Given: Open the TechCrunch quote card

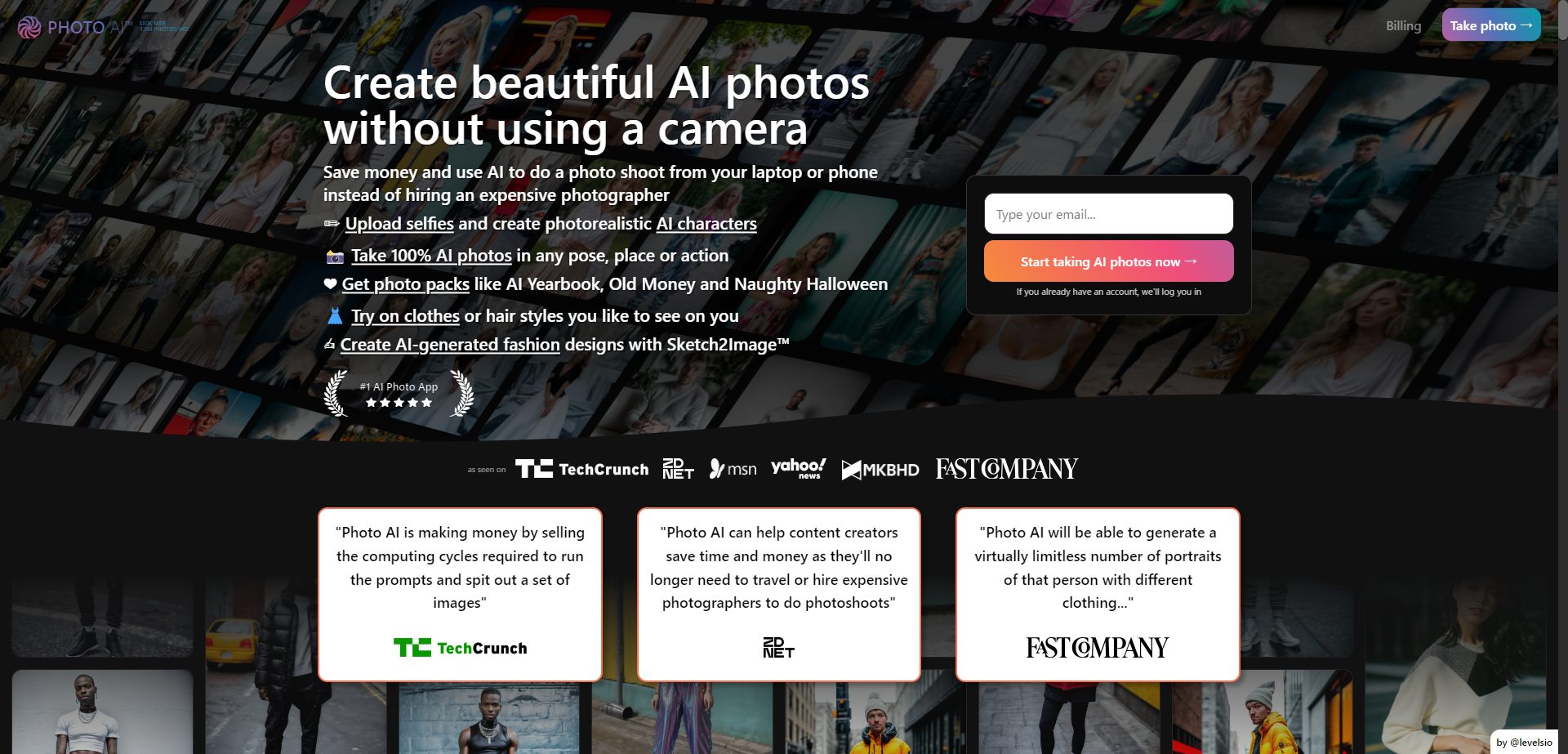Looking at the screenshot, I should tap(460, 594).
